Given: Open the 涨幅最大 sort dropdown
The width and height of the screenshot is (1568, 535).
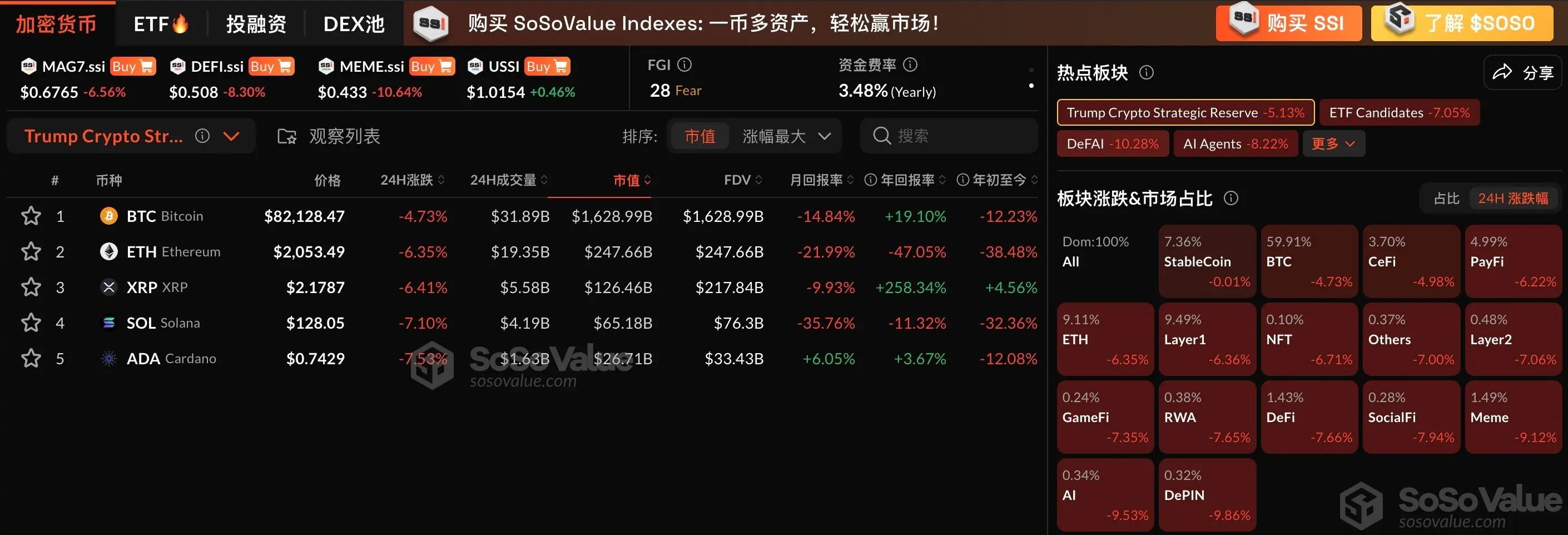Looking at the screenshot, I should pos(786,136).
